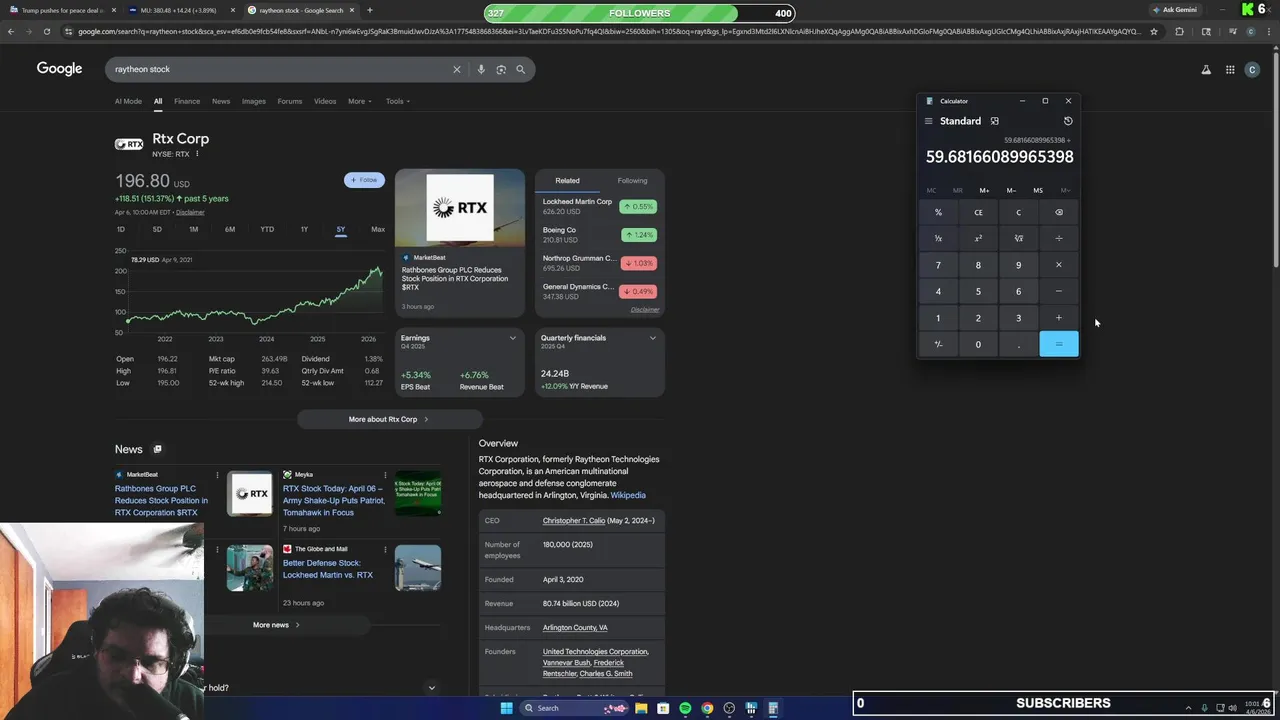
Task: Select the 1D chart range
Action: pyautogui.click(x=121, y=229)
